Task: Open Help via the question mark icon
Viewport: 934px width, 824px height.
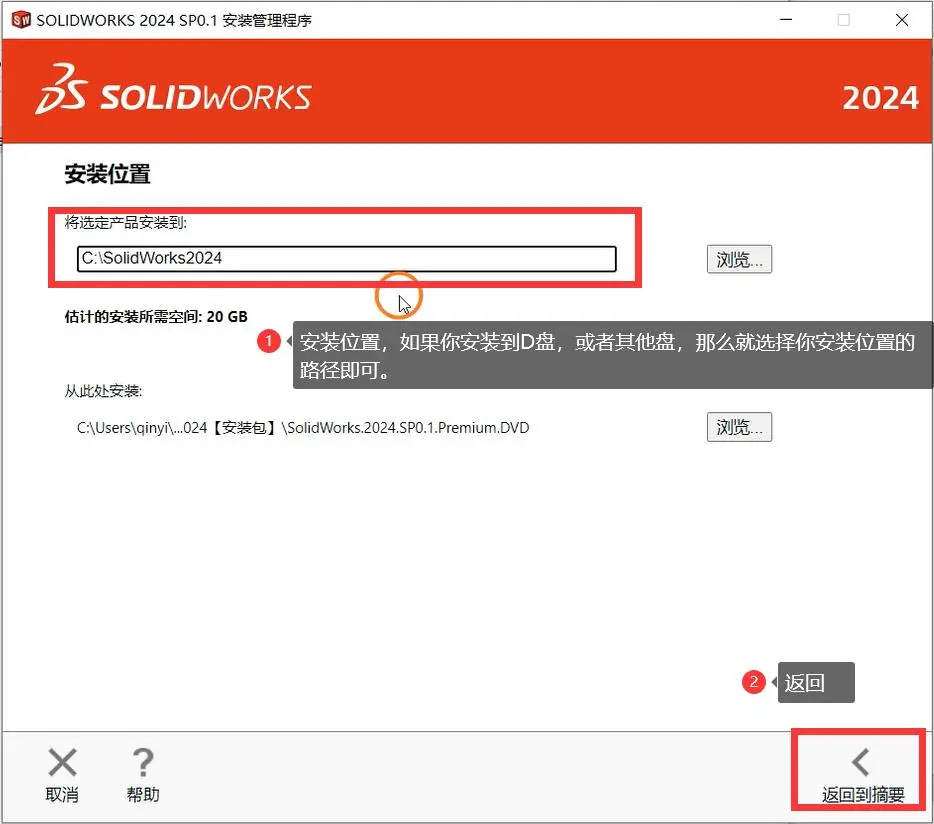Action: click(x=143, y=762)
